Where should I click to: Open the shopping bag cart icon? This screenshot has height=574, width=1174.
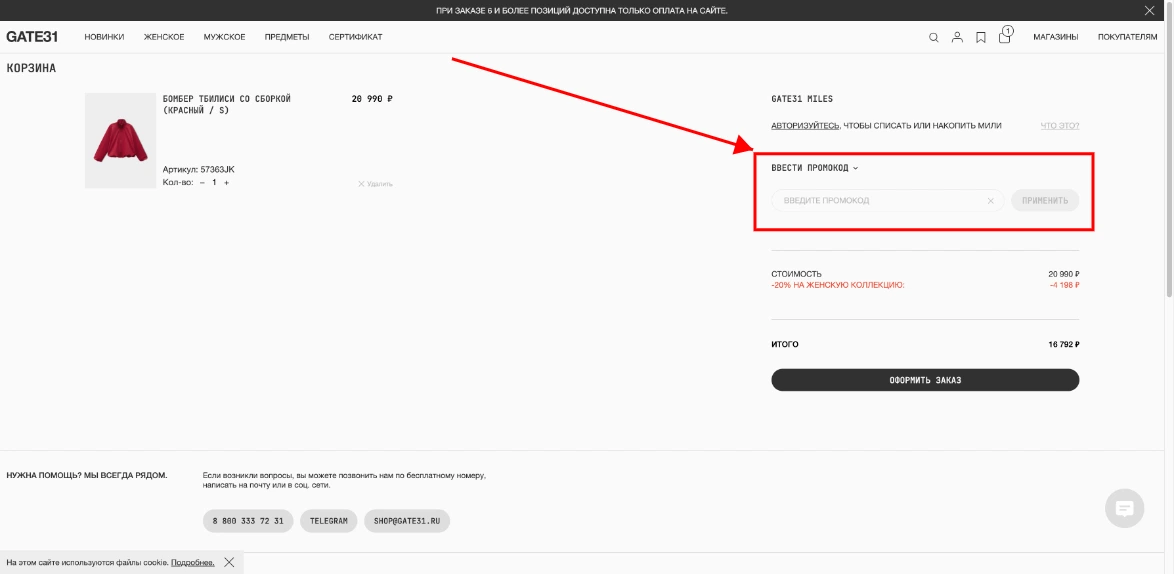click(x=1004, y=37)
